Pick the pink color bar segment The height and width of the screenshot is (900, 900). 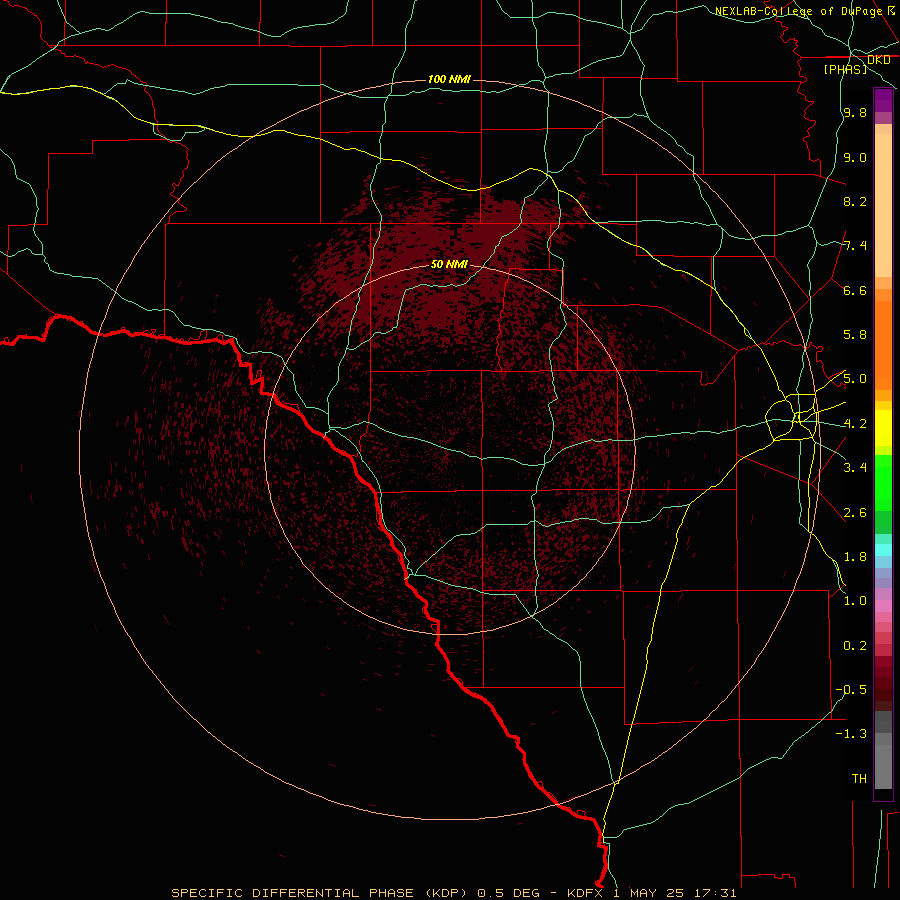[883, 606]
